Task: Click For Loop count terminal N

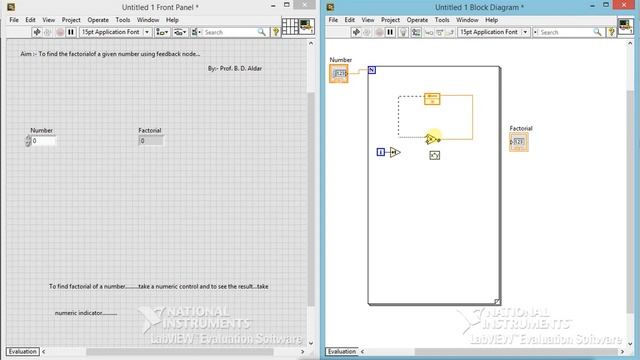Action: [x=372, y=70]
